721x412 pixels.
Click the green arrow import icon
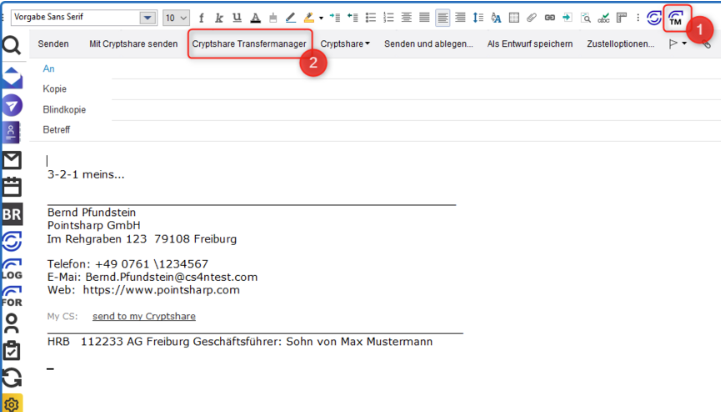pyautogui.click(x=567, y=18)
